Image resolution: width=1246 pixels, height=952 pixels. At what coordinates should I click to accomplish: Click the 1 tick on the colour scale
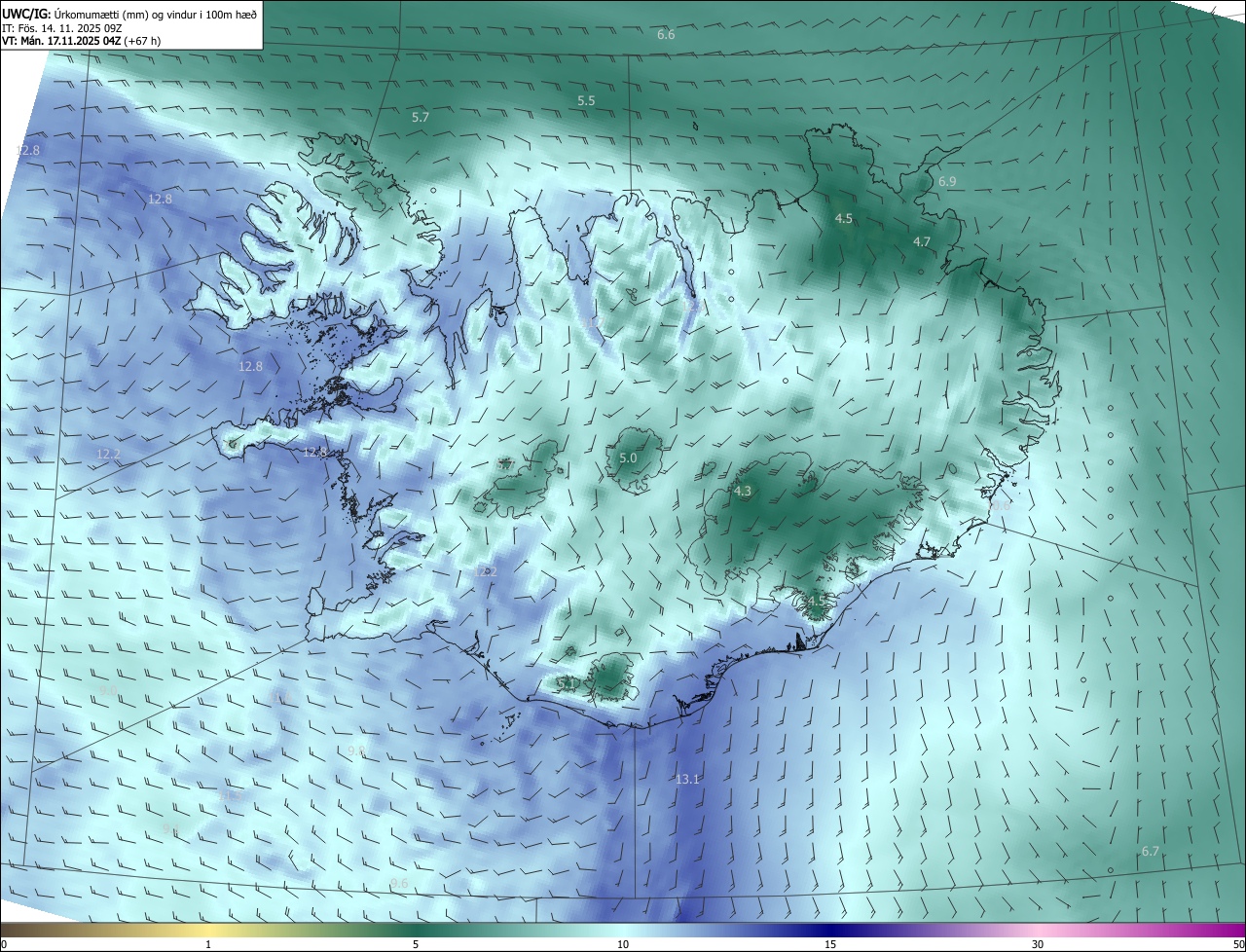[208, 944]
